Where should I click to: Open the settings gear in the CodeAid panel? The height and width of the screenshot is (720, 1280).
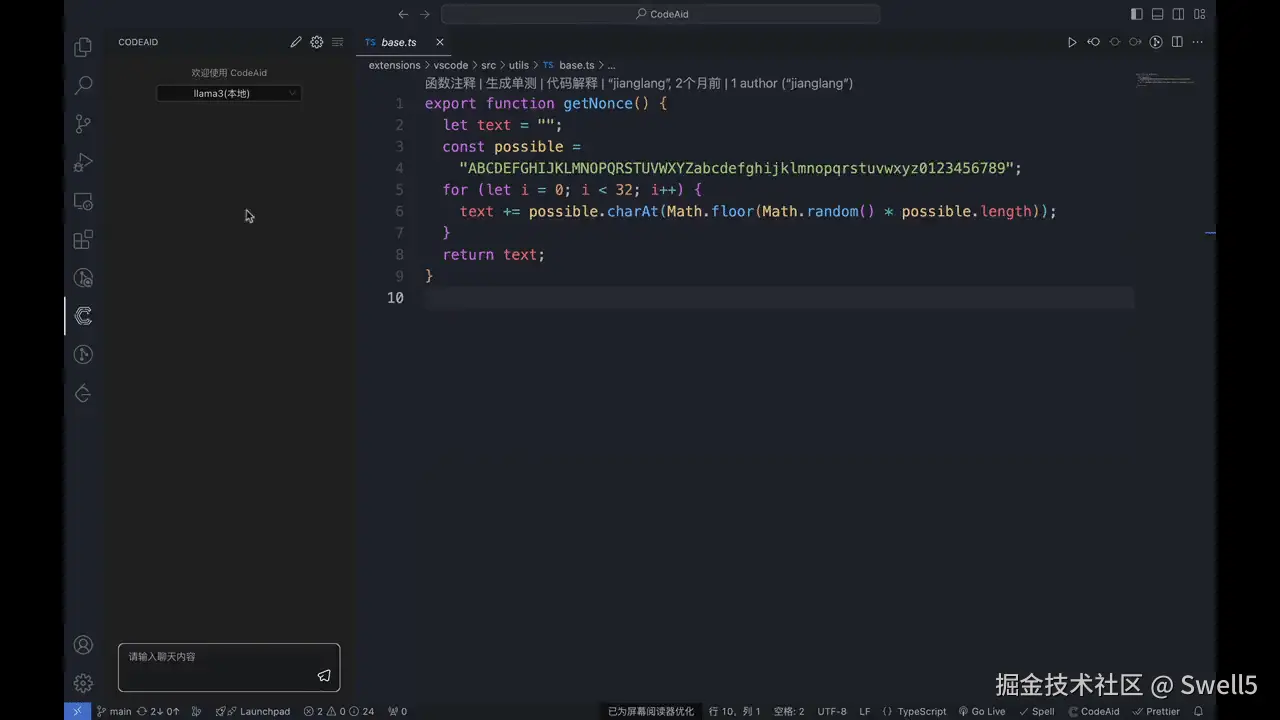coord(316,42)
